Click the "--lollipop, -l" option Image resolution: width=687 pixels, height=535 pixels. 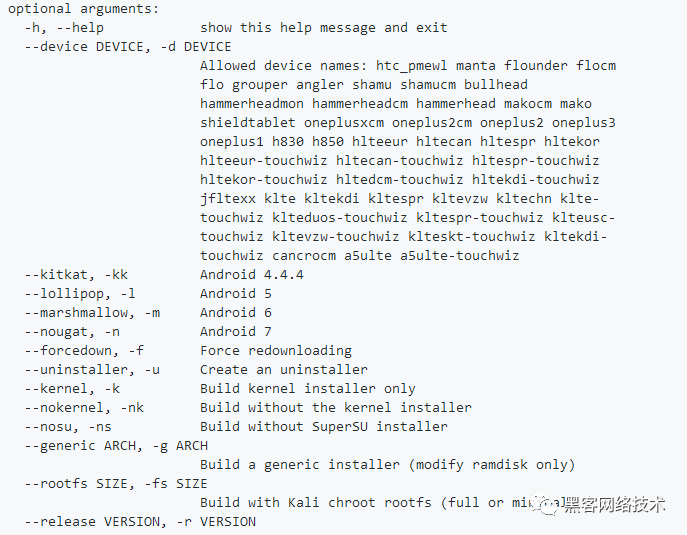click(80, 294)
